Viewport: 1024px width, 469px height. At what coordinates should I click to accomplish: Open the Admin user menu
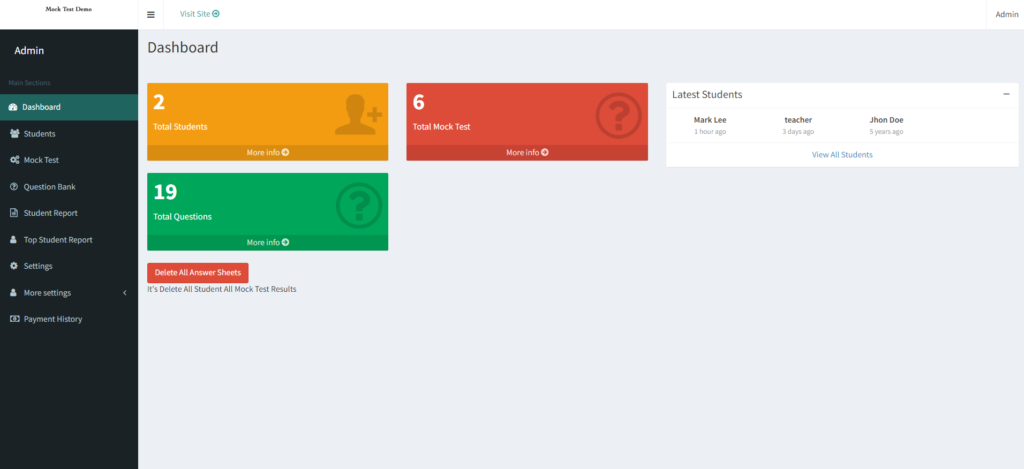[x=1006, y=14]
